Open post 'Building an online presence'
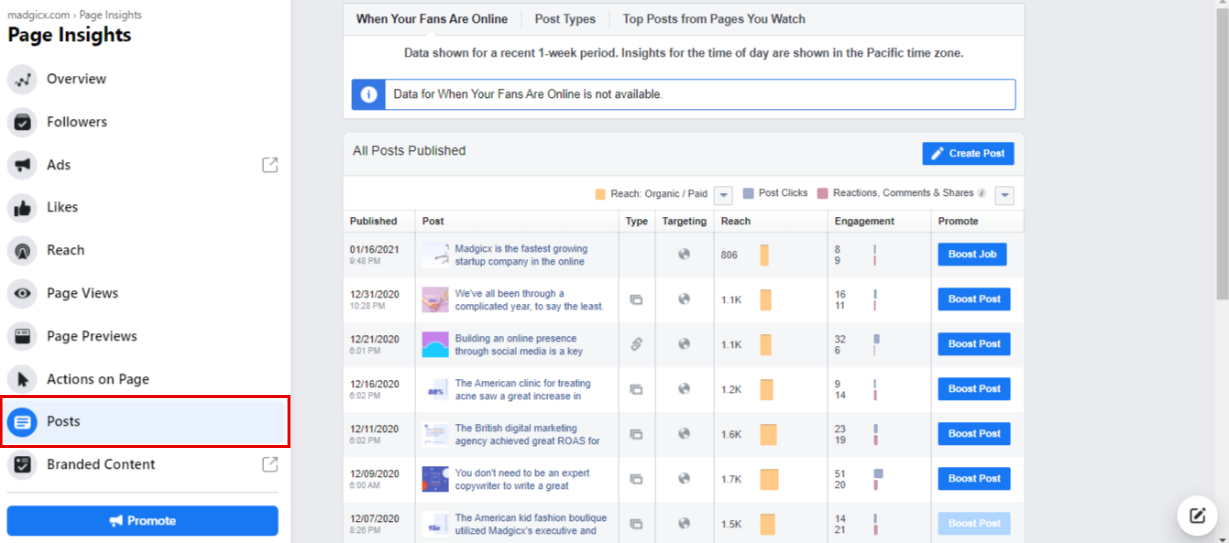The width and height of the screenshot is (1229, 543). pos(519,345)
